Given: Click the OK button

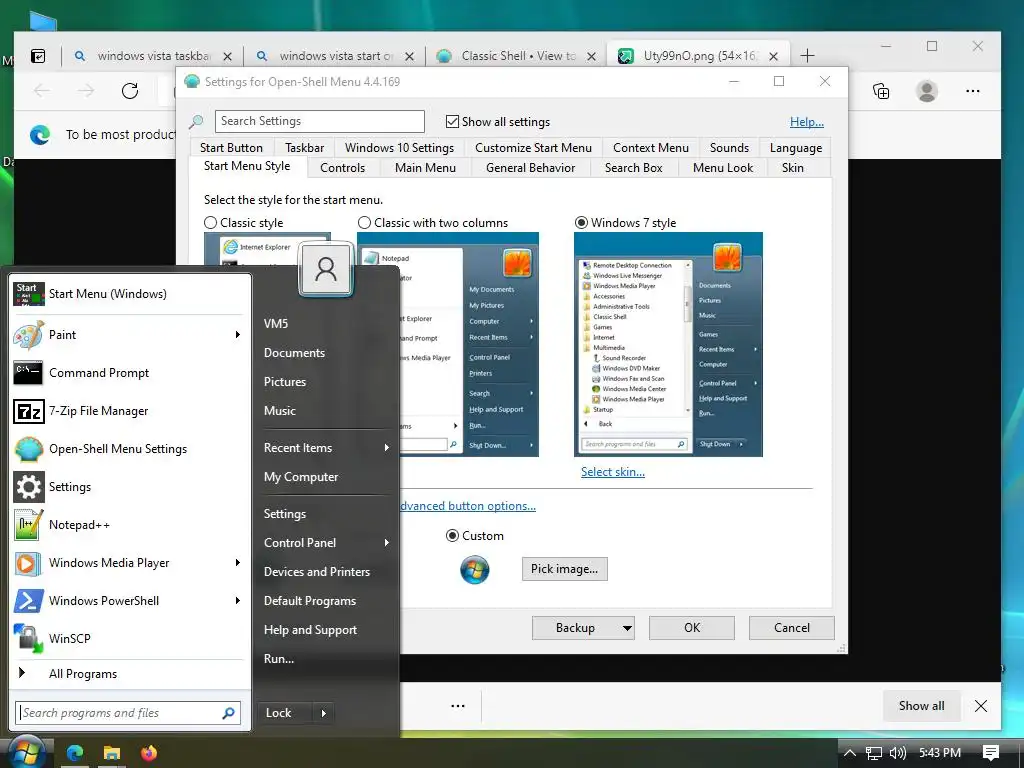Looking at the screenshot, I should pos(692,628).
